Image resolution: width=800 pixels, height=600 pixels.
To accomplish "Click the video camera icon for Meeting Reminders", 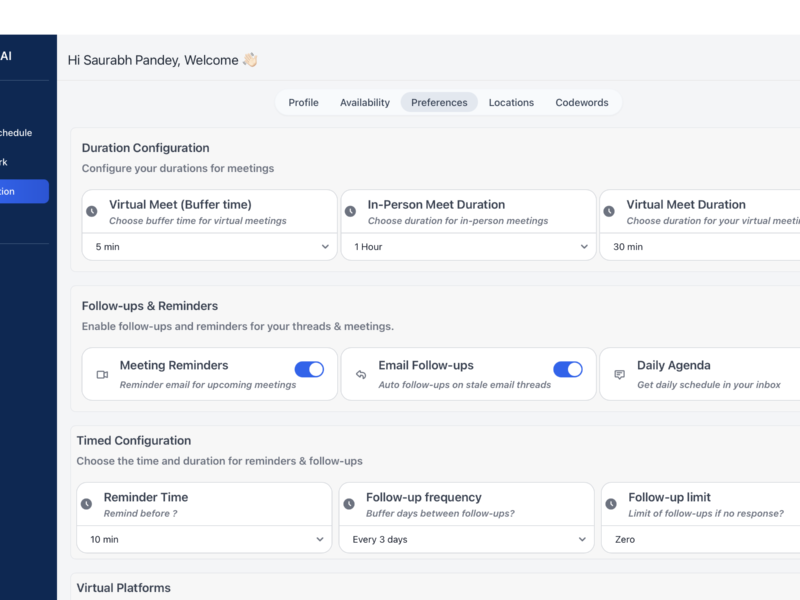I will pos(101,374).
